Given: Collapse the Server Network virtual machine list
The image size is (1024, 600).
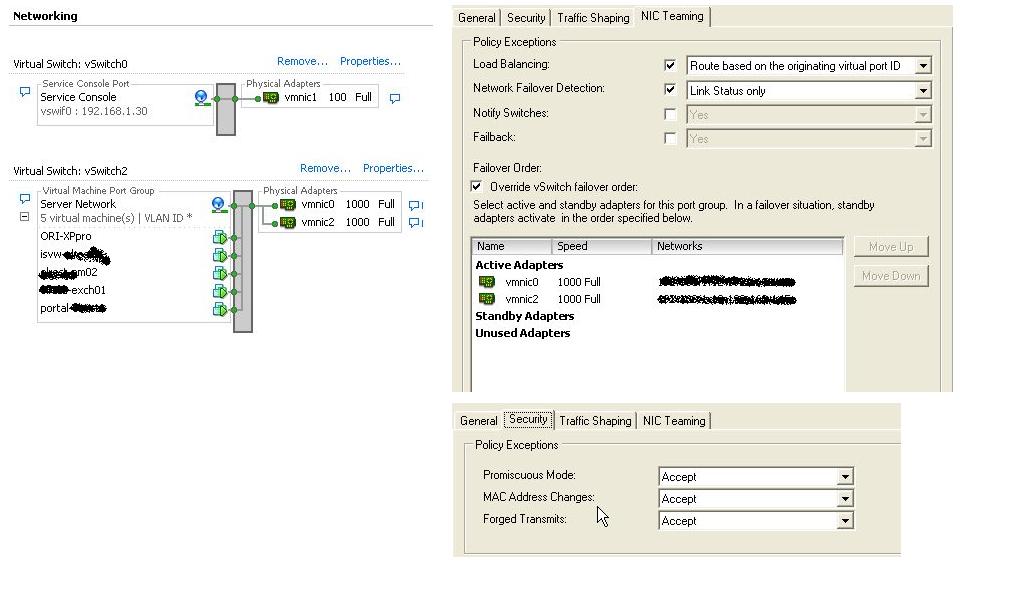Looking at the screenshot, I should [x=24, y=217].
